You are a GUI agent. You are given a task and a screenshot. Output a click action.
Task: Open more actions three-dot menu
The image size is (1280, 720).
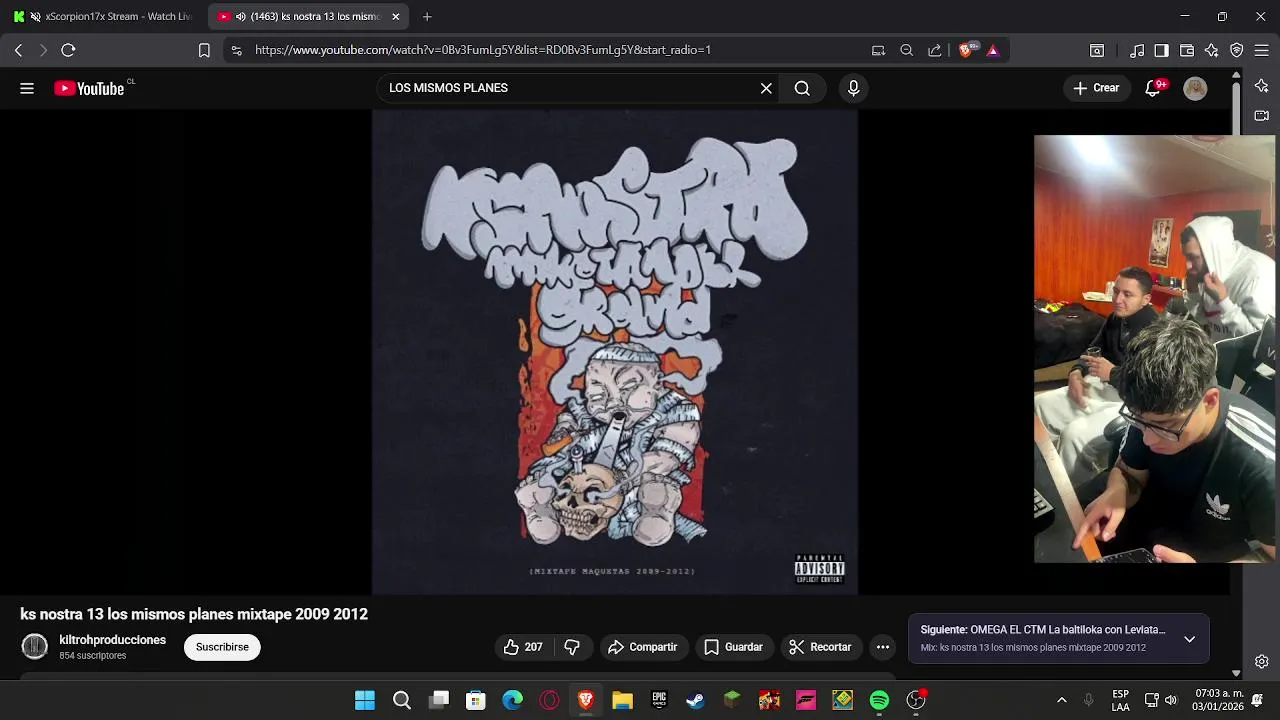[883, 647]
